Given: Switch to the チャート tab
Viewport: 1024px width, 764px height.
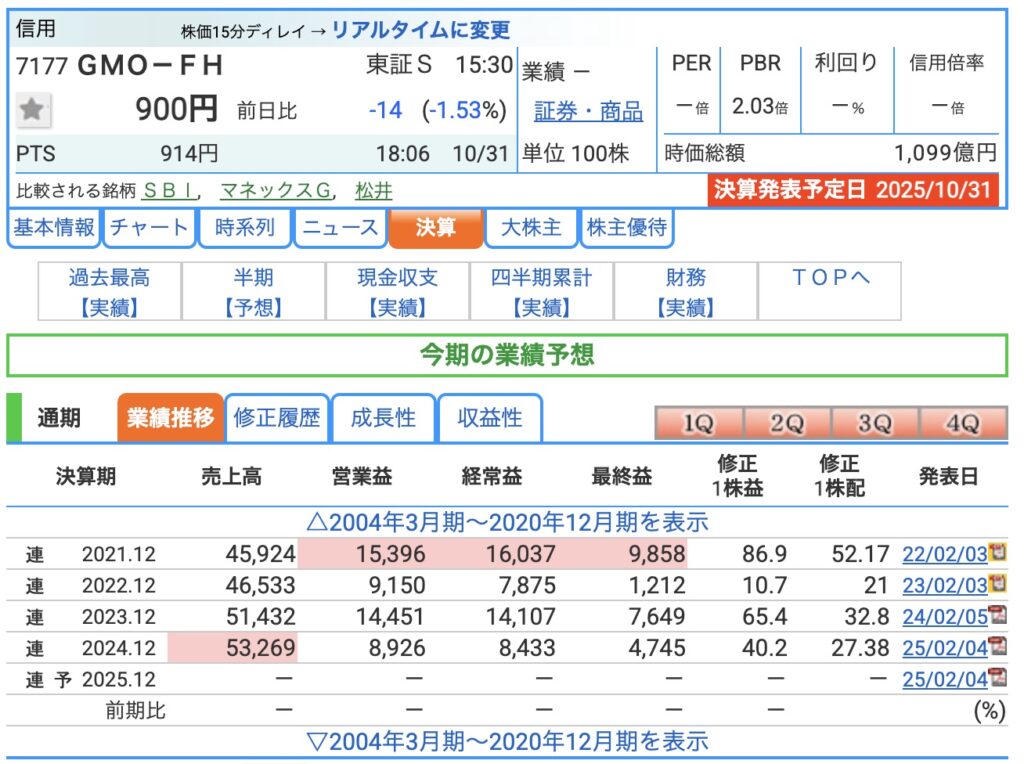Looking at the screenshot, I should 149,228.
